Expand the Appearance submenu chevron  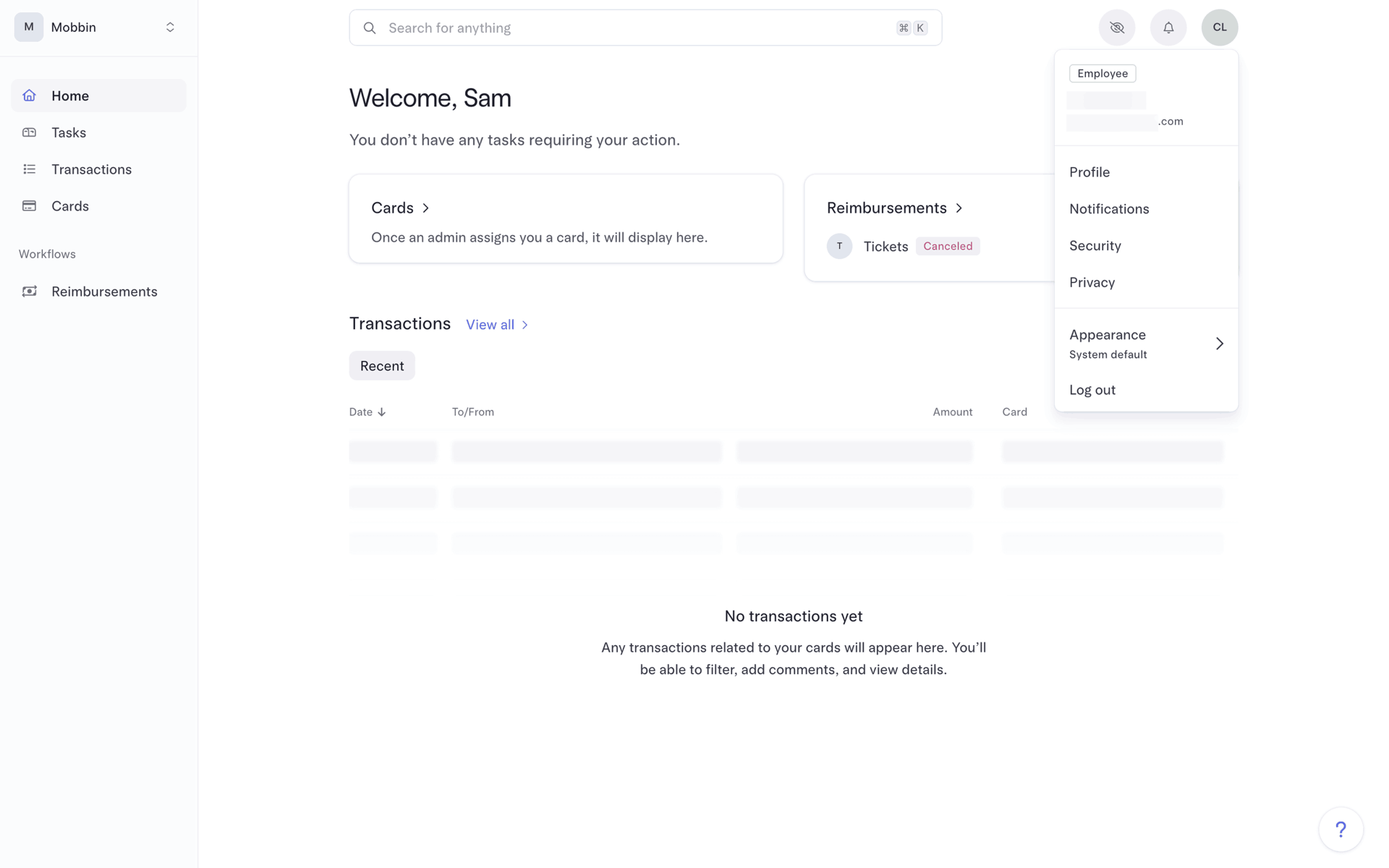(x=1220, y=344)
